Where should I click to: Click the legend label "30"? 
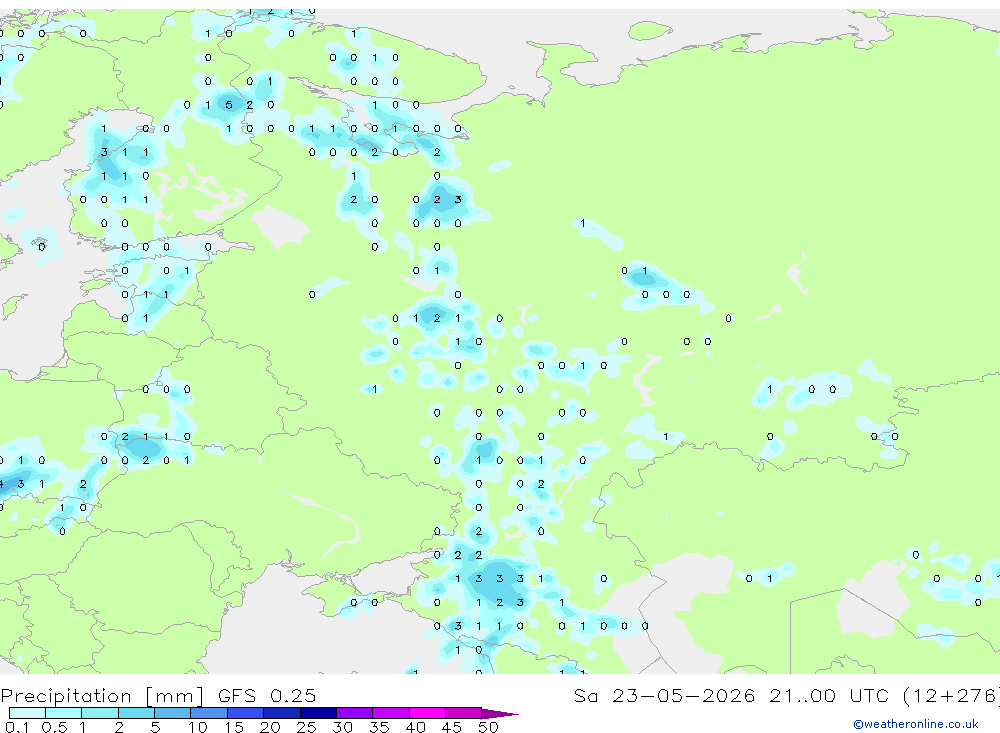342,727
